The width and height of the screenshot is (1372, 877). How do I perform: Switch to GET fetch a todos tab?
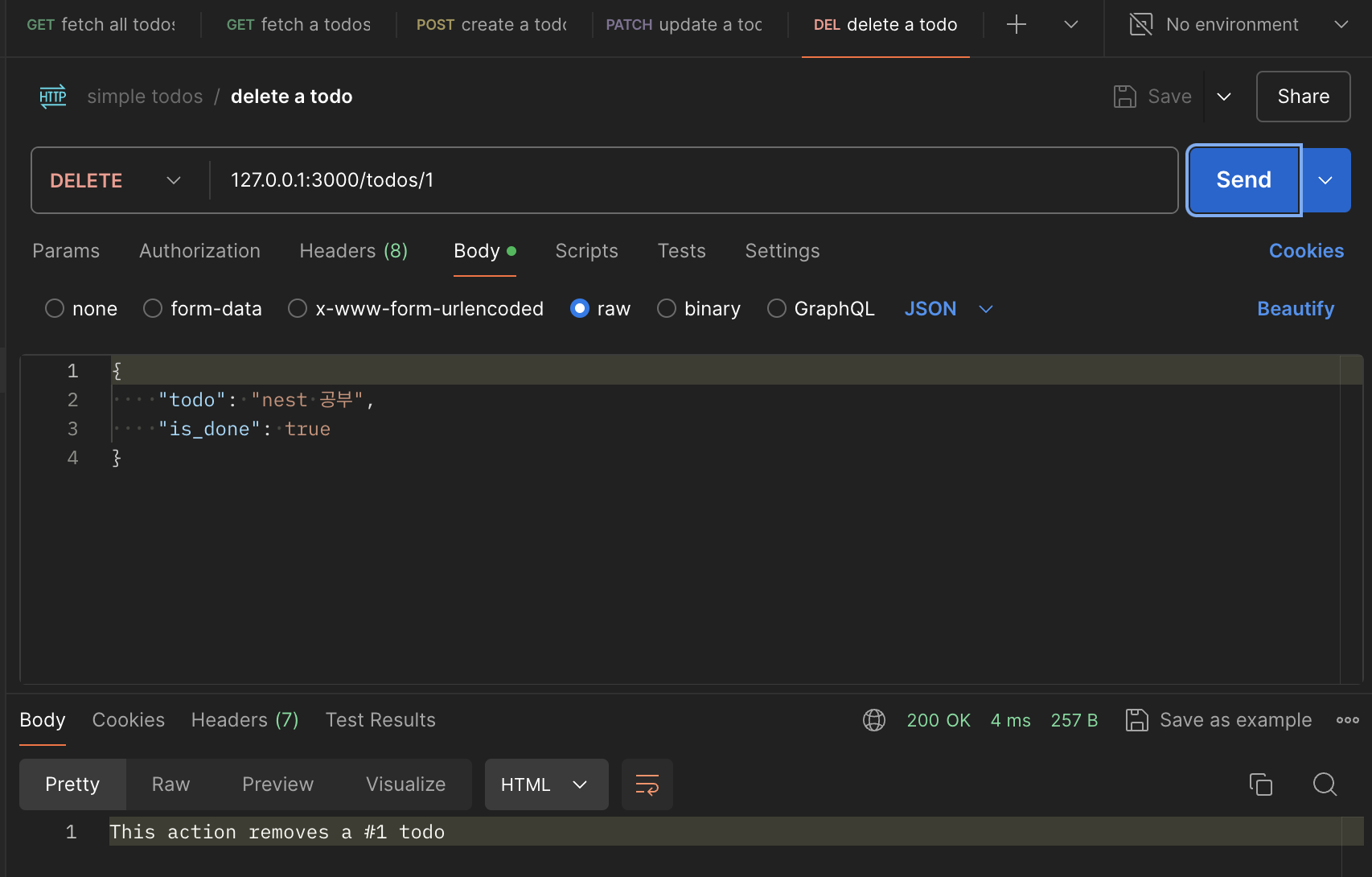pyautogui.click(x=298, y=24)
